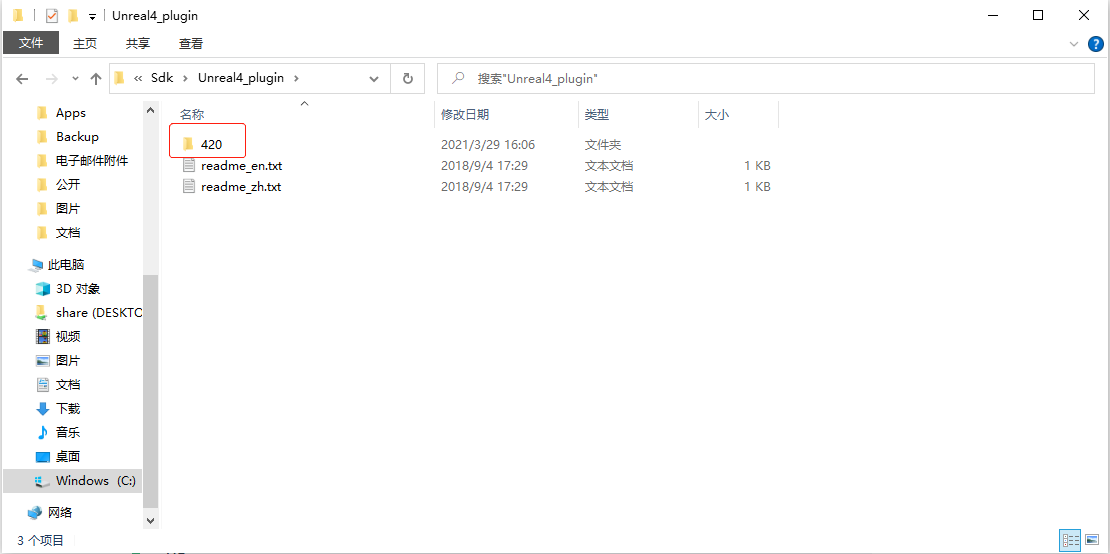The width and height of the screenshot is (1110, 554).
Task: Select the readme_zh.txt file name
Action: pyautogui.click(x=241, y=187)
